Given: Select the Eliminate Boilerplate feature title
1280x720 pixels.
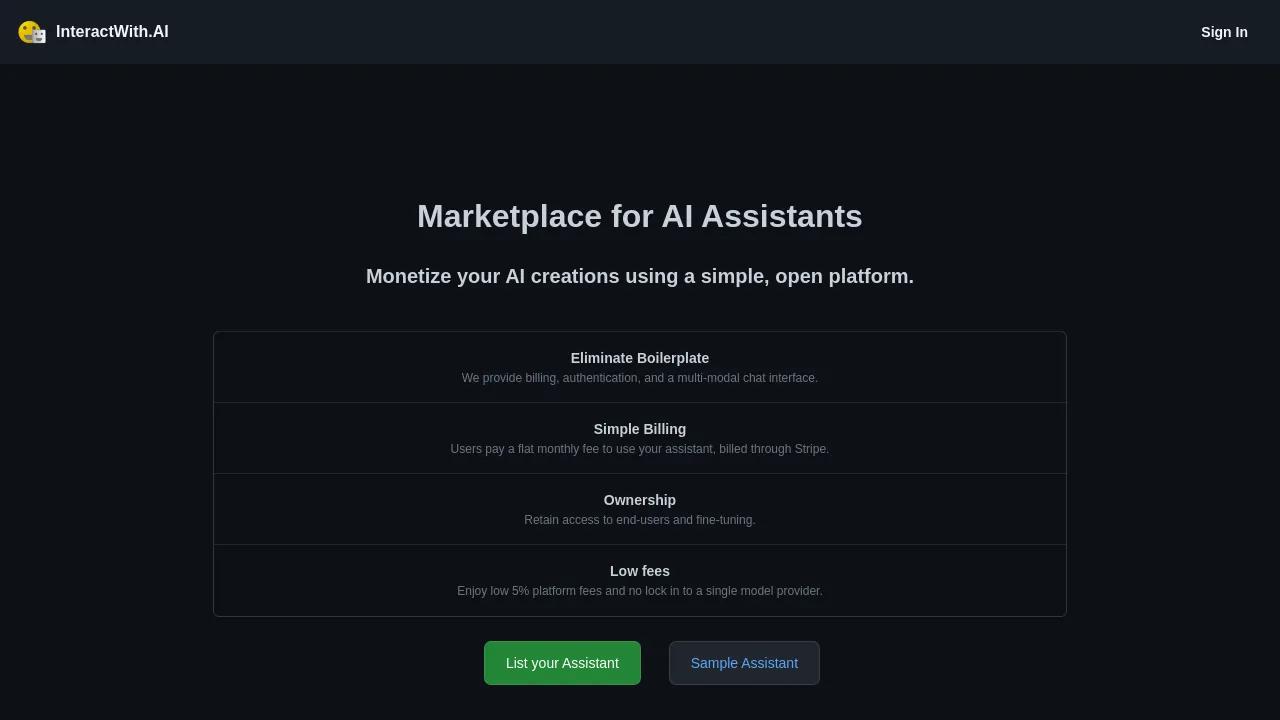Looking at the screenshot, I should pos(640,358).
